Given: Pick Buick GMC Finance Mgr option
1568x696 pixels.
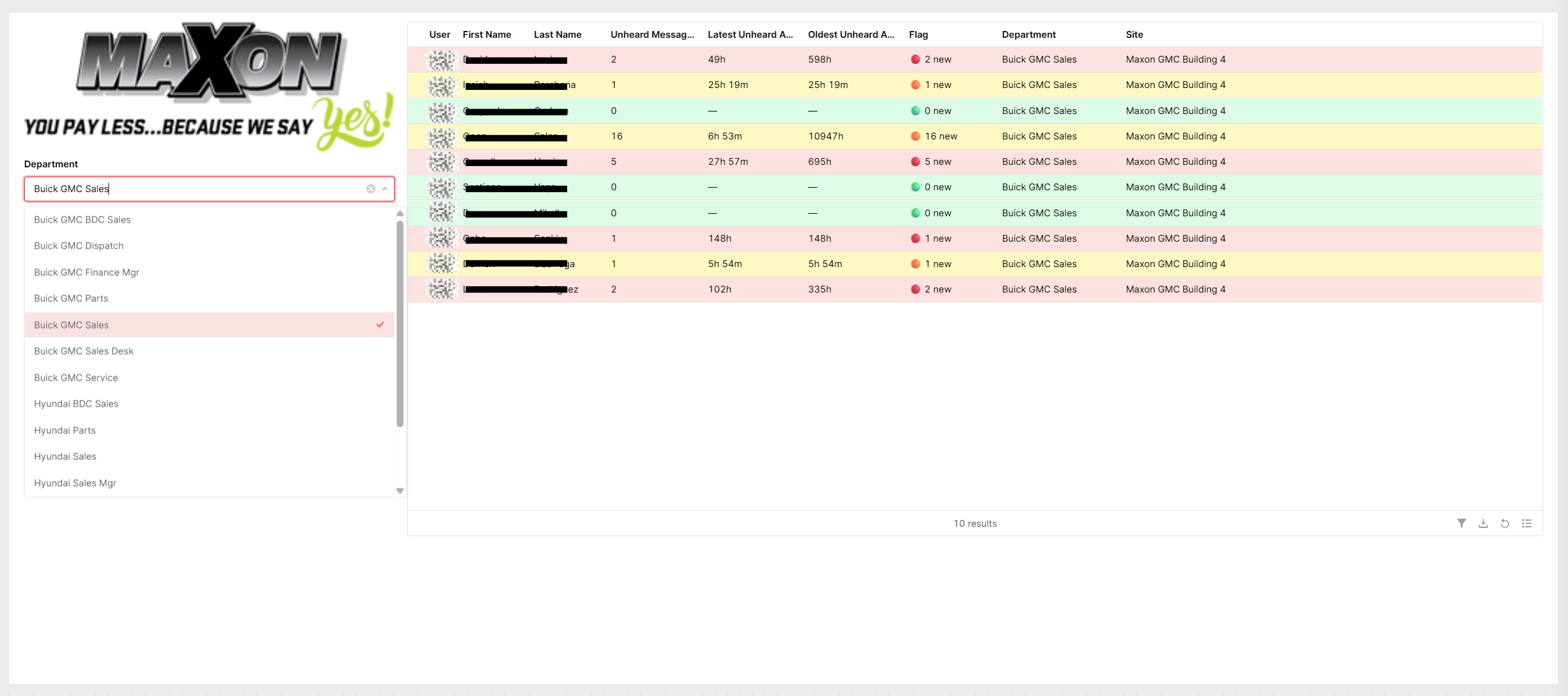Looking at the screenshot, I should [x=87, y=273].
